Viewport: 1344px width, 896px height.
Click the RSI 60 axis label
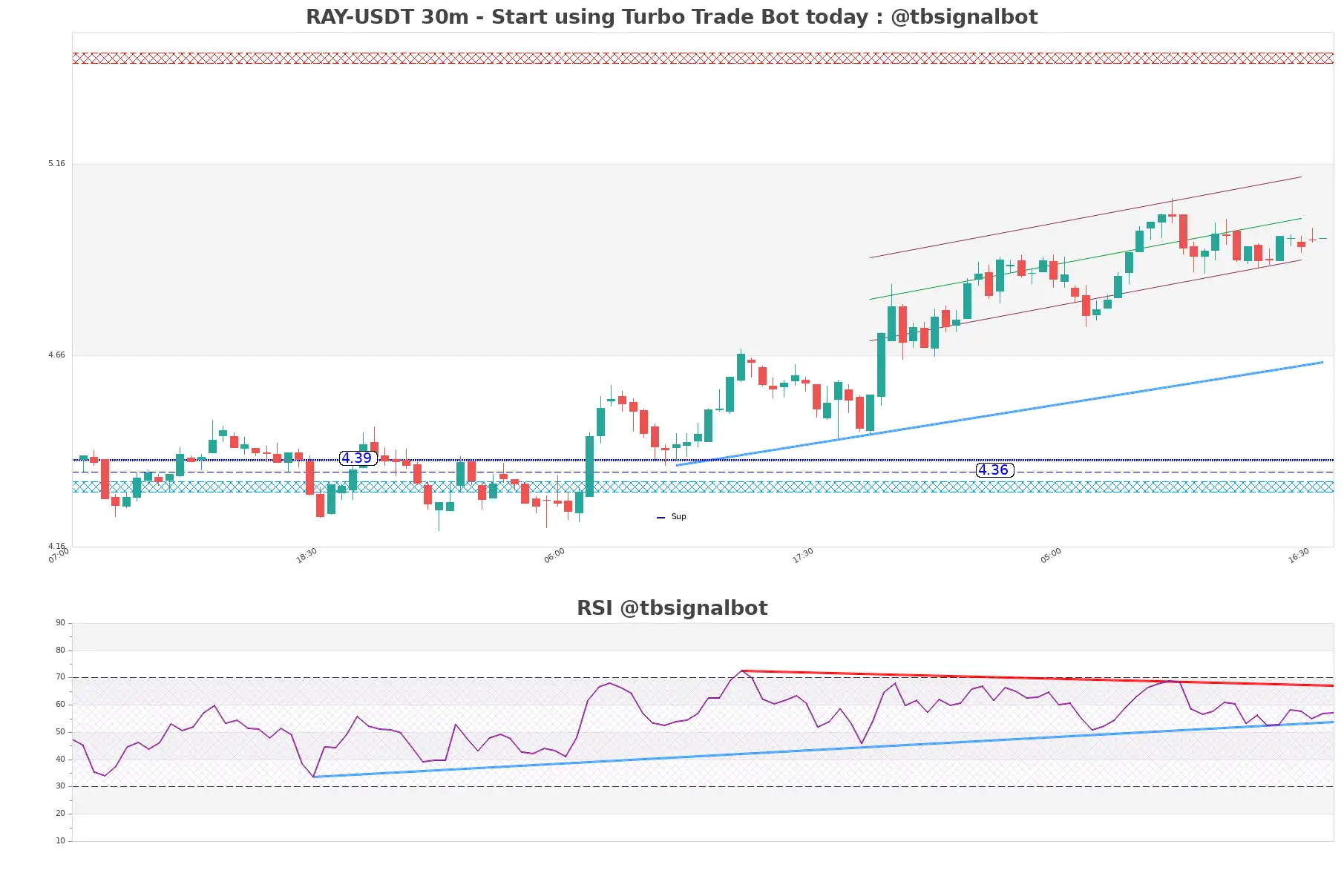(x=60, y=705)
